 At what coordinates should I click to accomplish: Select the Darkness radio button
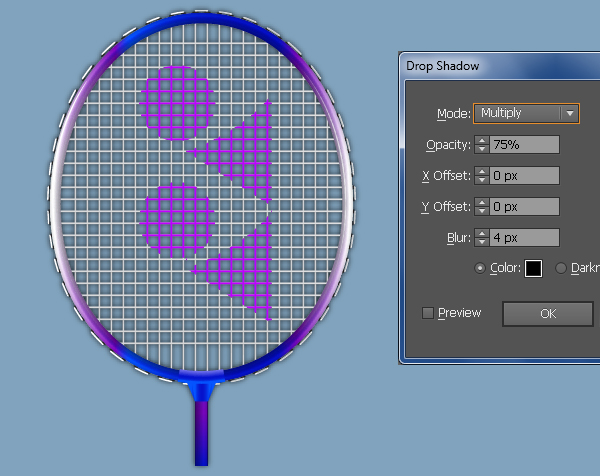coord(561,268)
